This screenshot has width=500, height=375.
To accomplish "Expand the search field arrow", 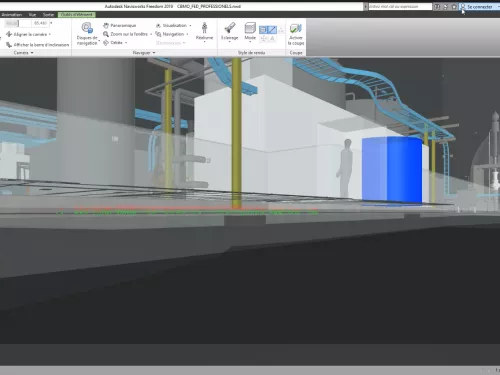I will point(366,7).
